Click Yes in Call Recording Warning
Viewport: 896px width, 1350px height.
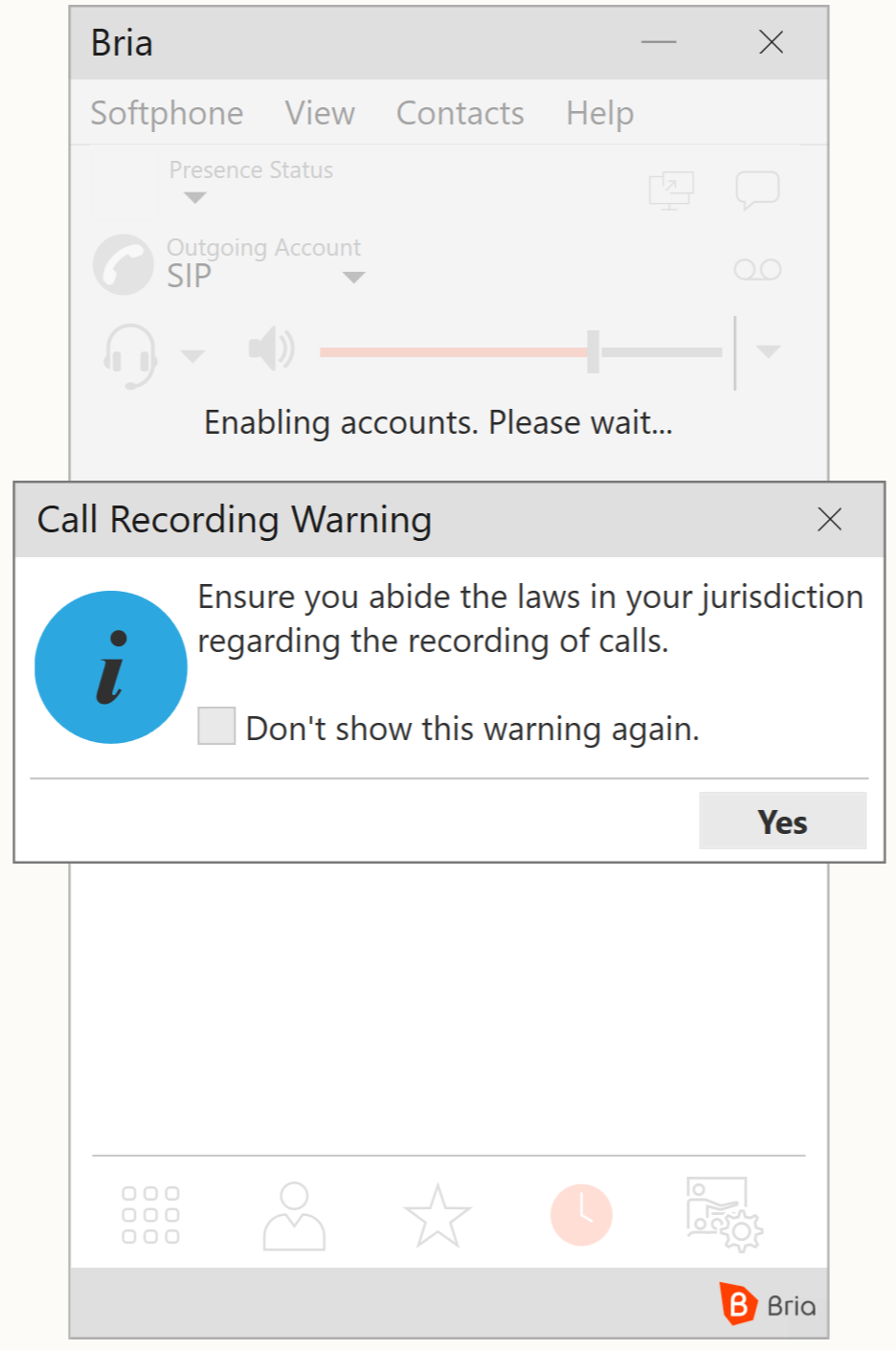(782, 821)
